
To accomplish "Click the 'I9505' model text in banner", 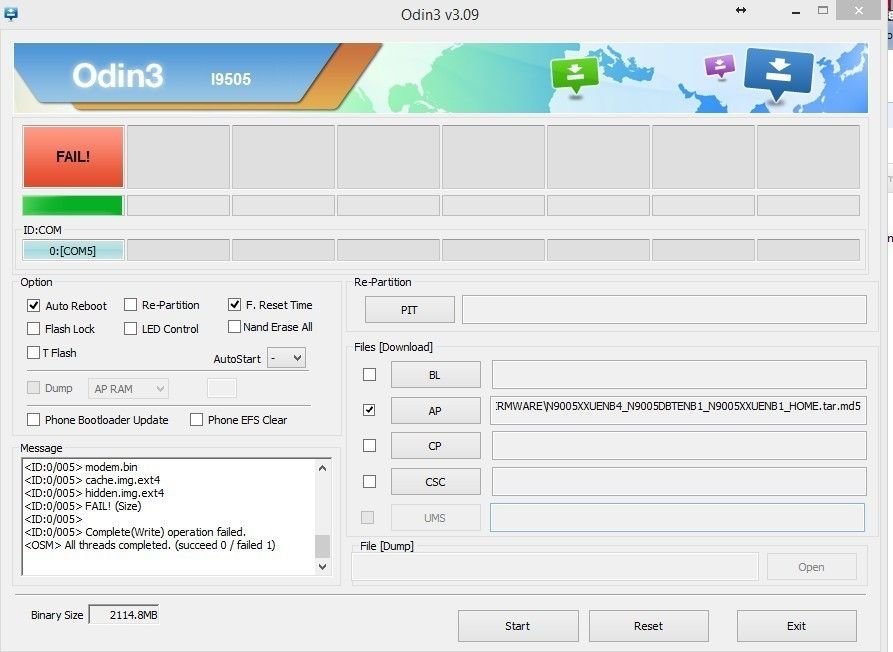I will [231, 79].
